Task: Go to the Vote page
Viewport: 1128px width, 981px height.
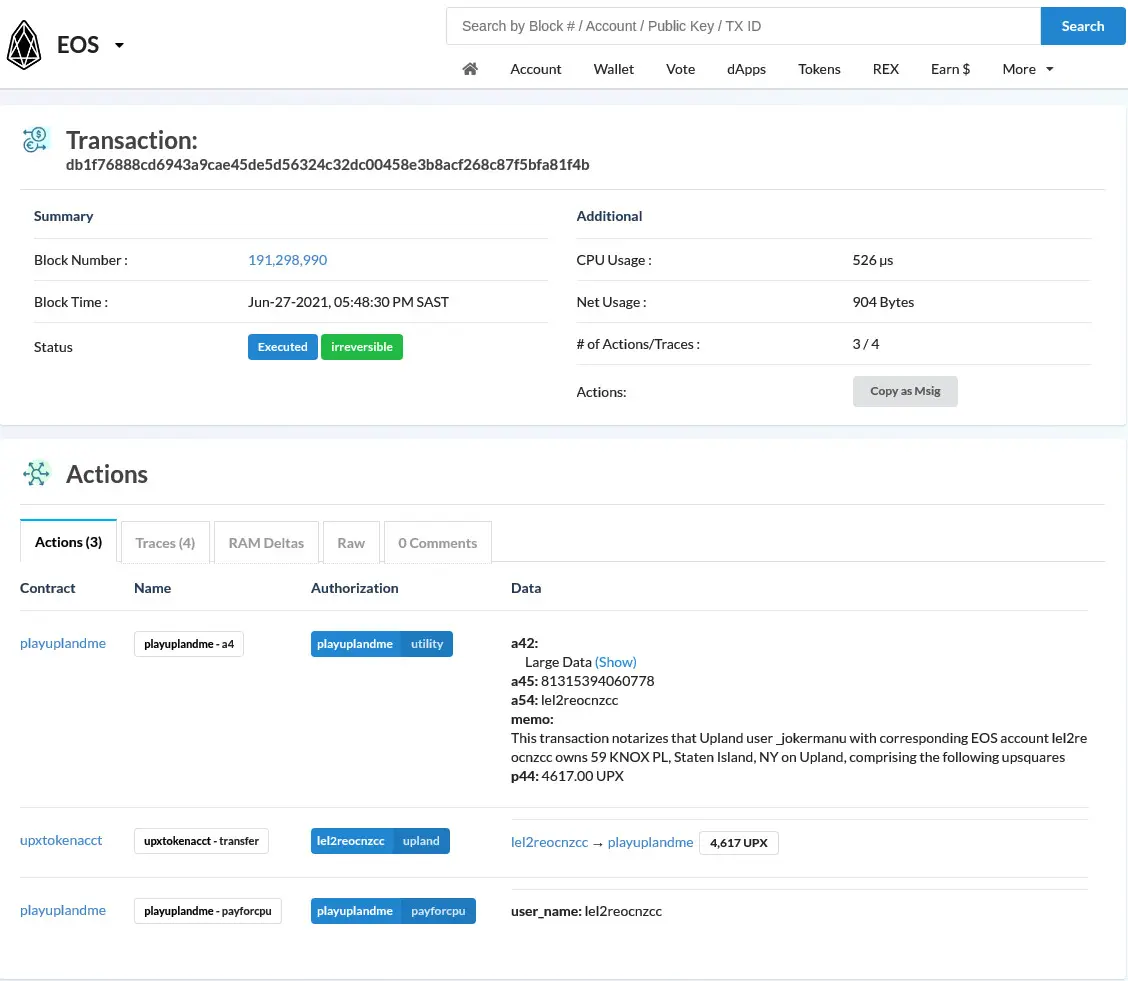Action: [x=681, y=69]
